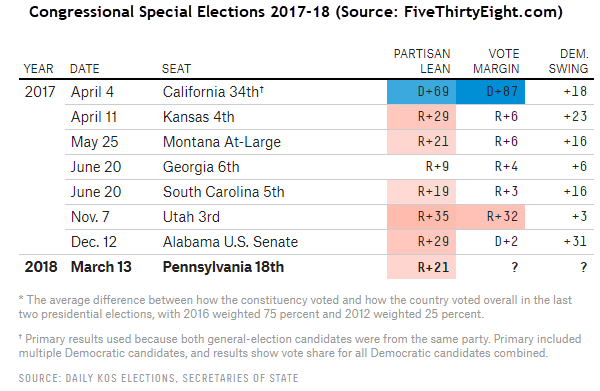600x391 pixels.
Task: Click the bold Pennsylvania 18th seat row
Action: click(x=306, y=267)
